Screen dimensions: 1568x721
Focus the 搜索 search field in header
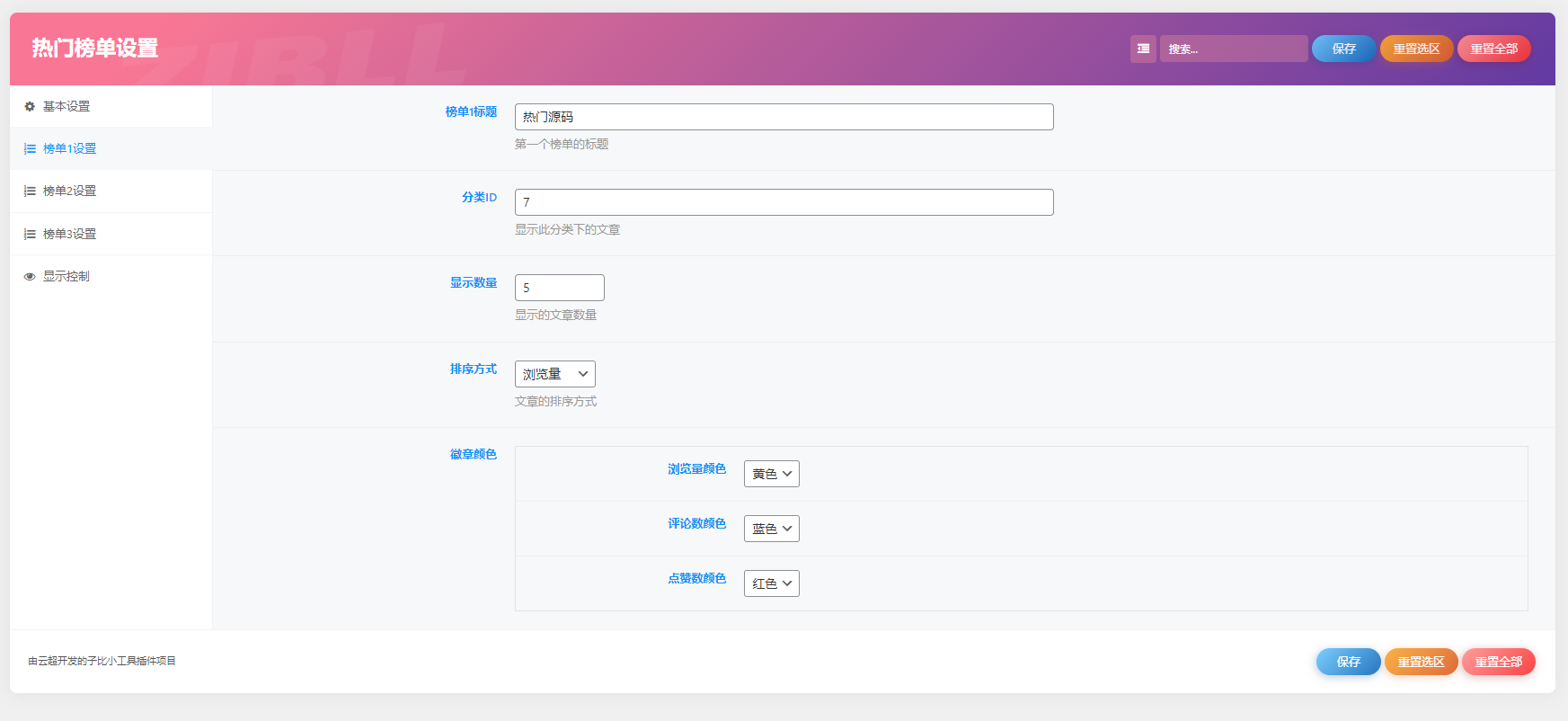tap(1233, 49)
